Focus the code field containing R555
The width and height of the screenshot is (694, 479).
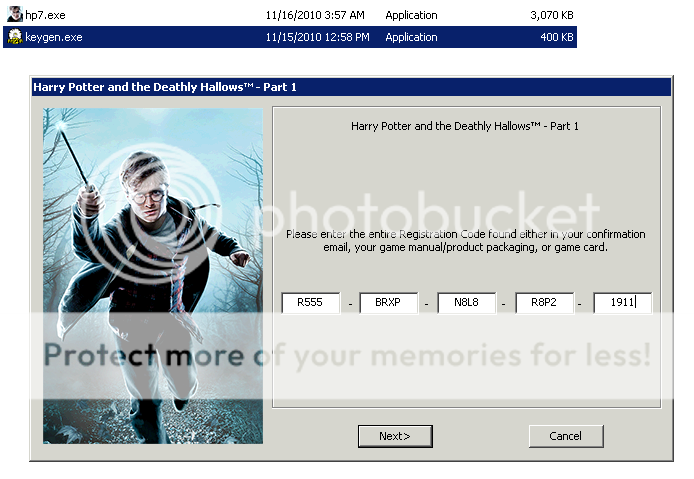coord(310,303)
